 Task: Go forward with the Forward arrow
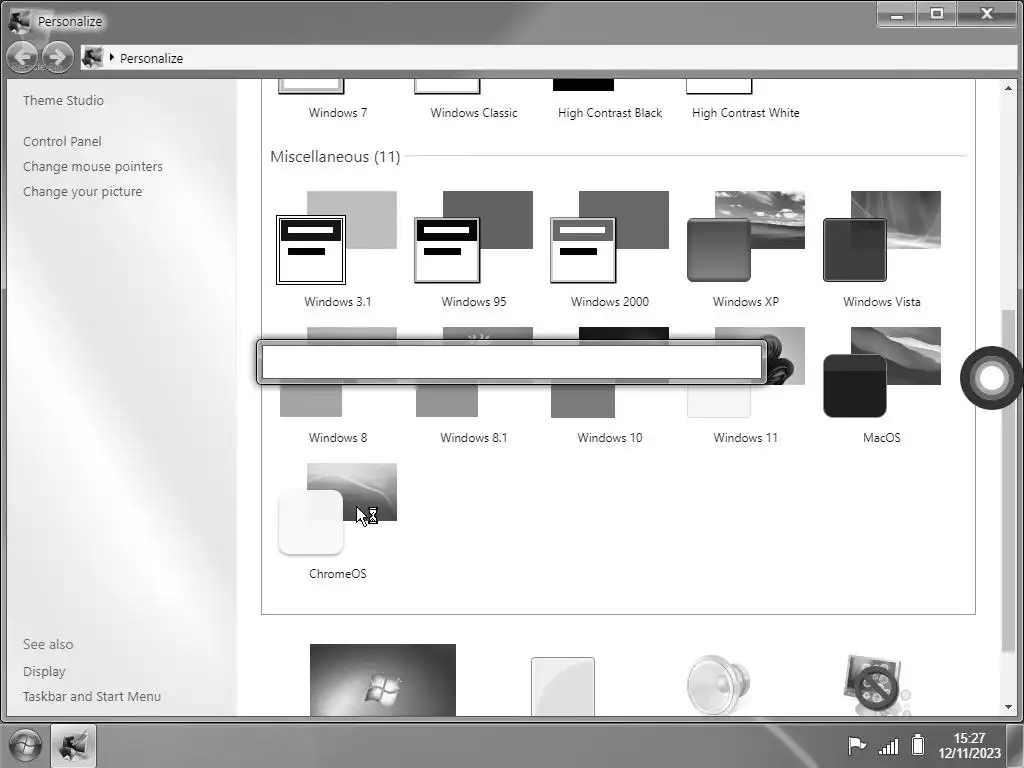coord(57,57)
